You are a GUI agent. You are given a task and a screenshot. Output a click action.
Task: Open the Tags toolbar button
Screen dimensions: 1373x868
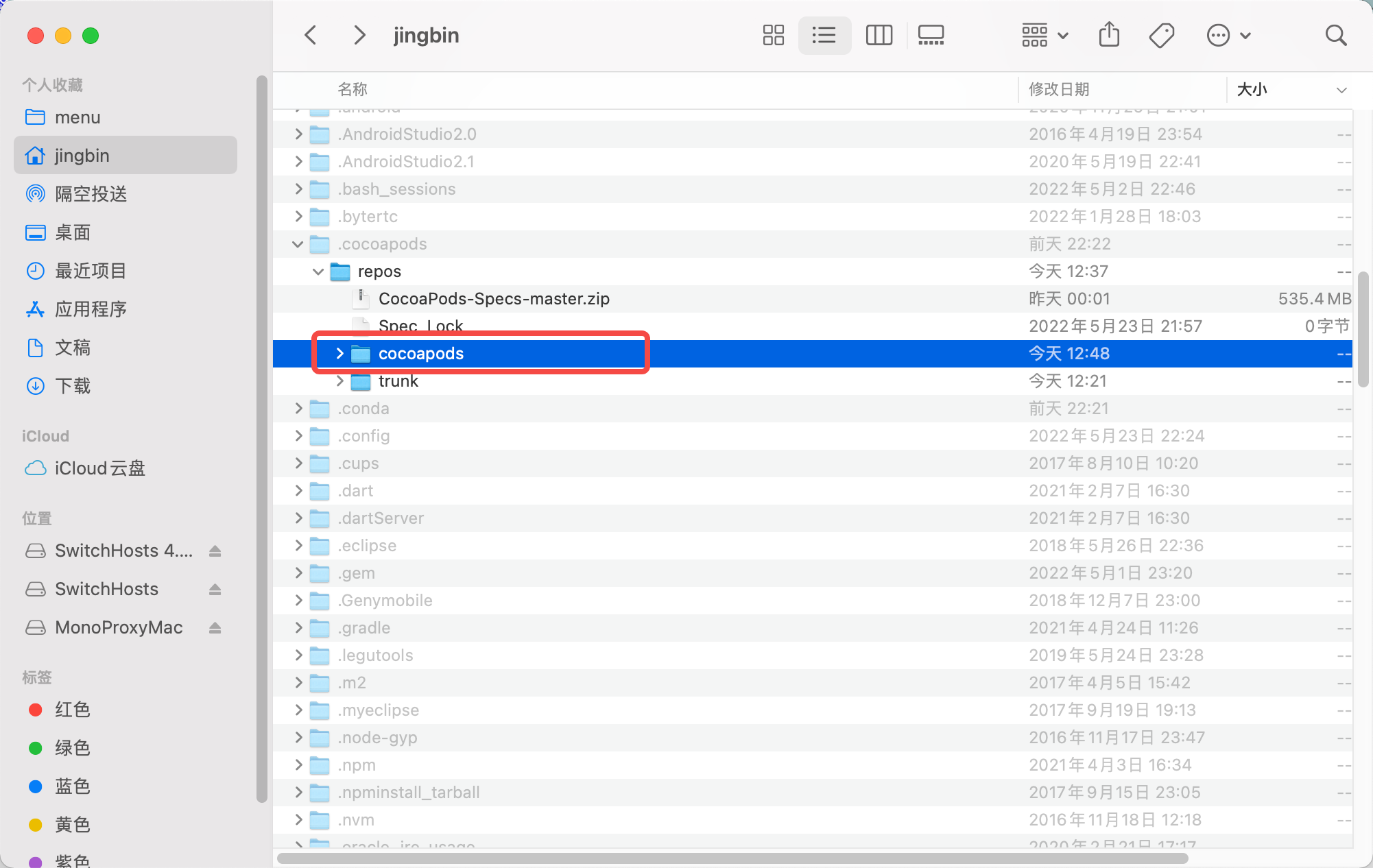pyautogui.click(x=1161, y=35)
